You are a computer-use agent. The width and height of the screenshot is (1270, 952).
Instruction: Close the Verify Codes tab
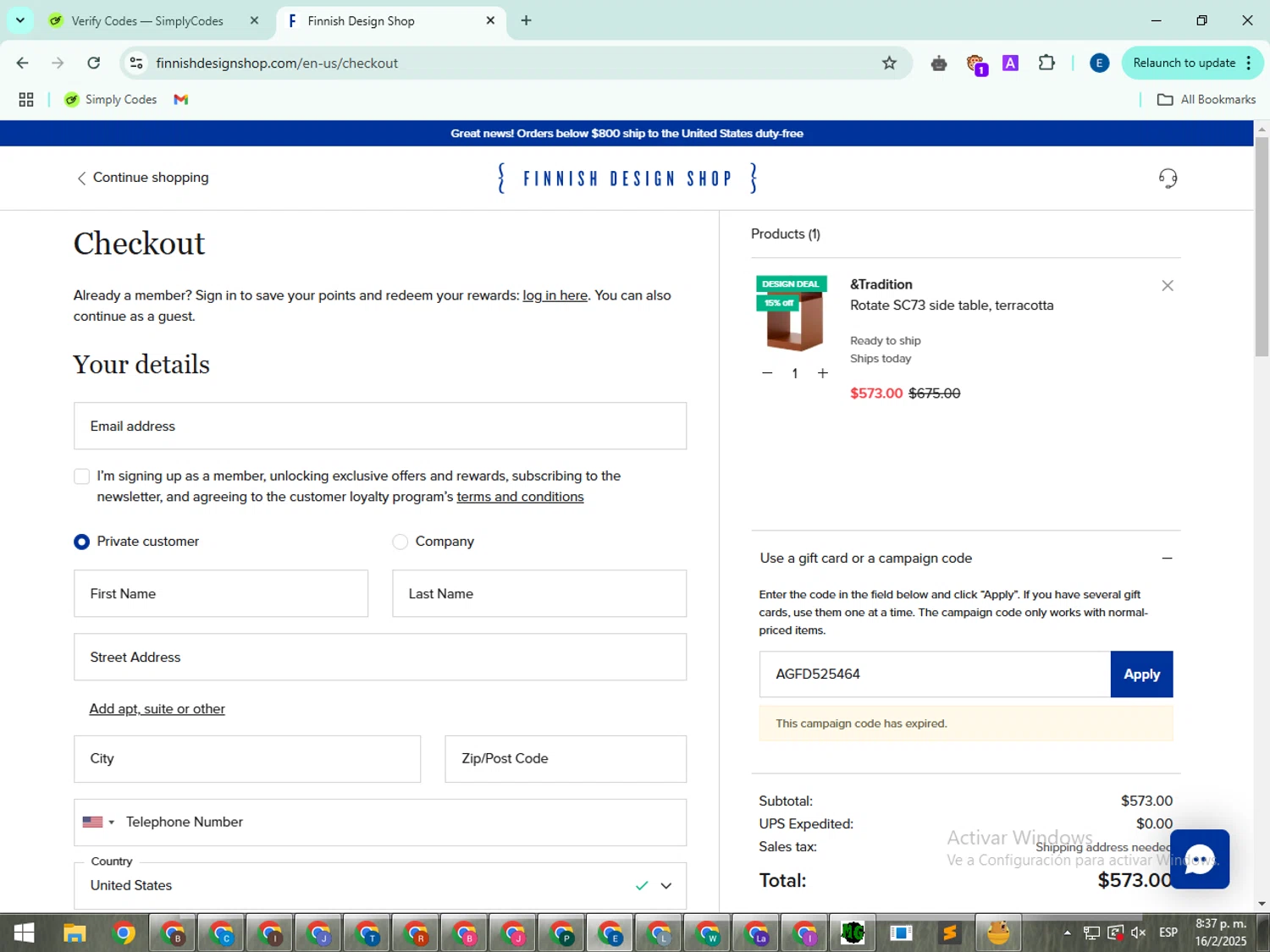point(254,21)
